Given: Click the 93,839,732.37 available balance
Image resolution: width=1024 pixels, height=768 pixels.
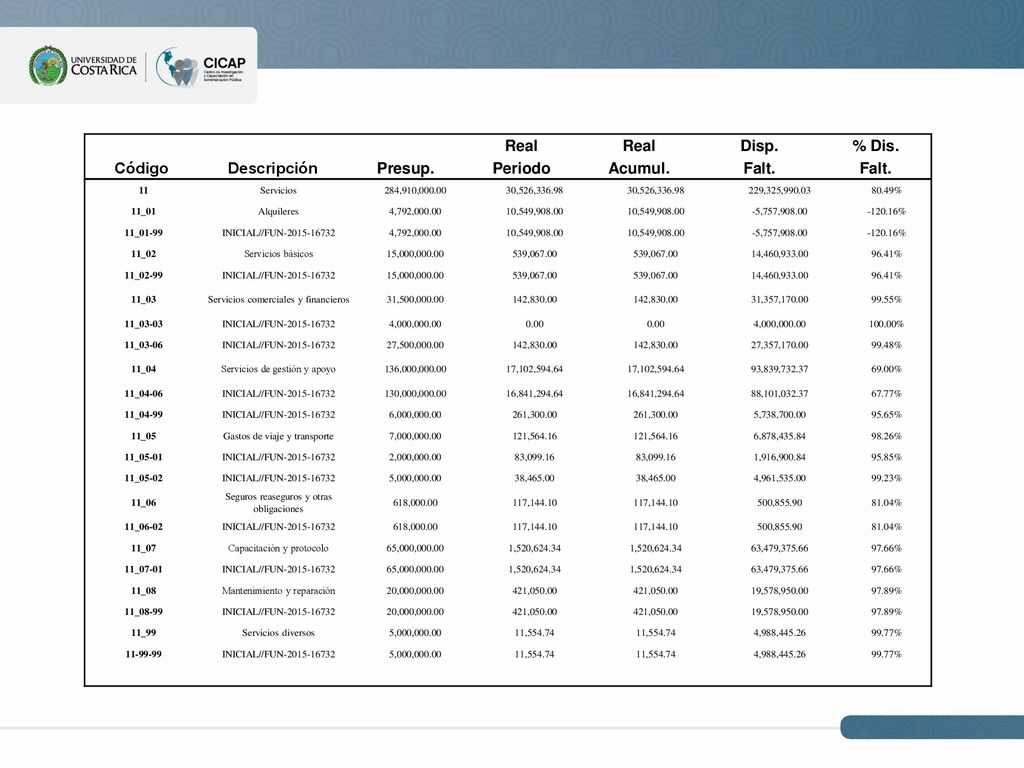Looking at the screenshot, I should point(780,369).
